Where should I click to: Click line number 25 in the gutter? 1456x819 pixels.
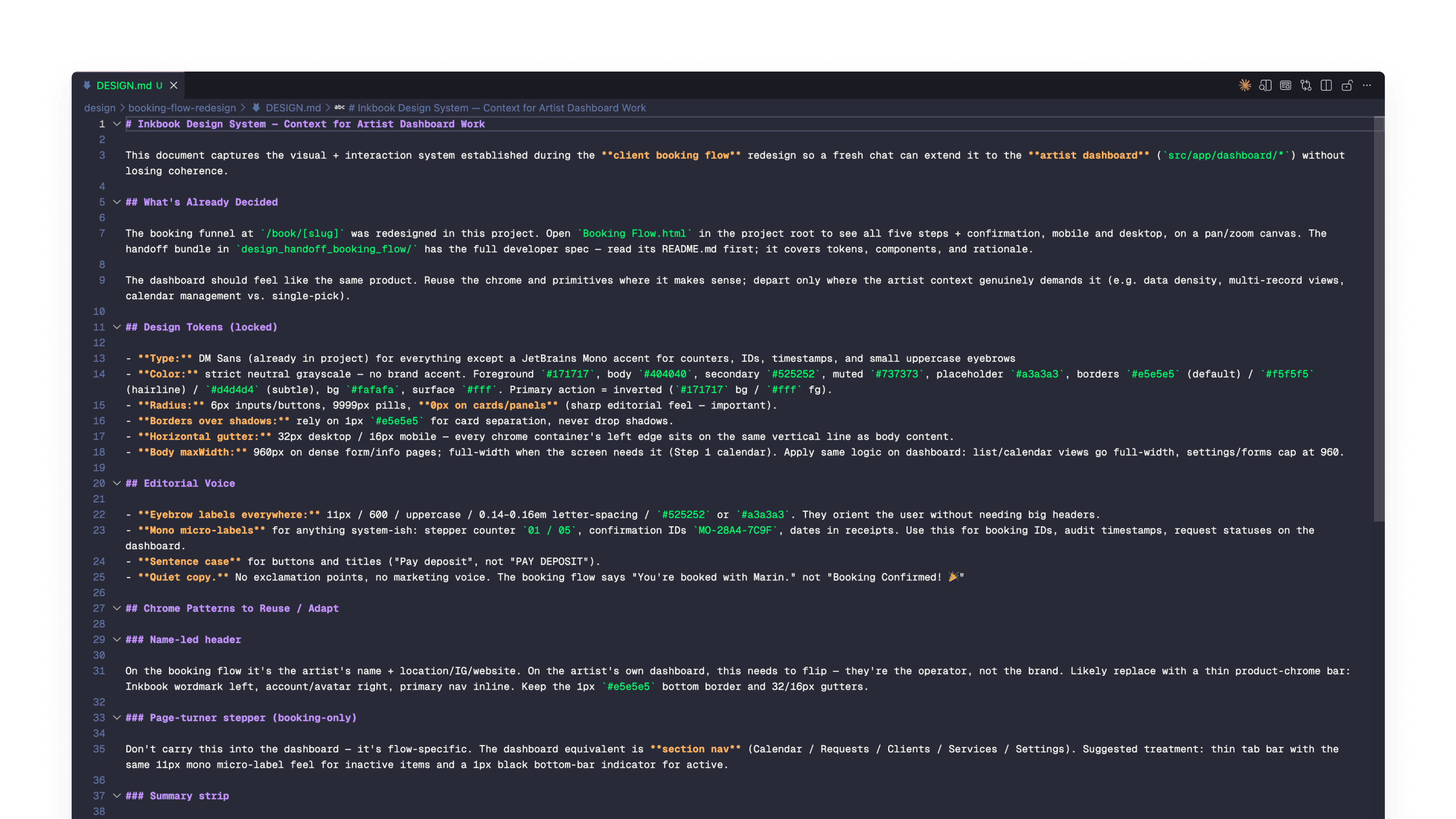coord(99,577)
